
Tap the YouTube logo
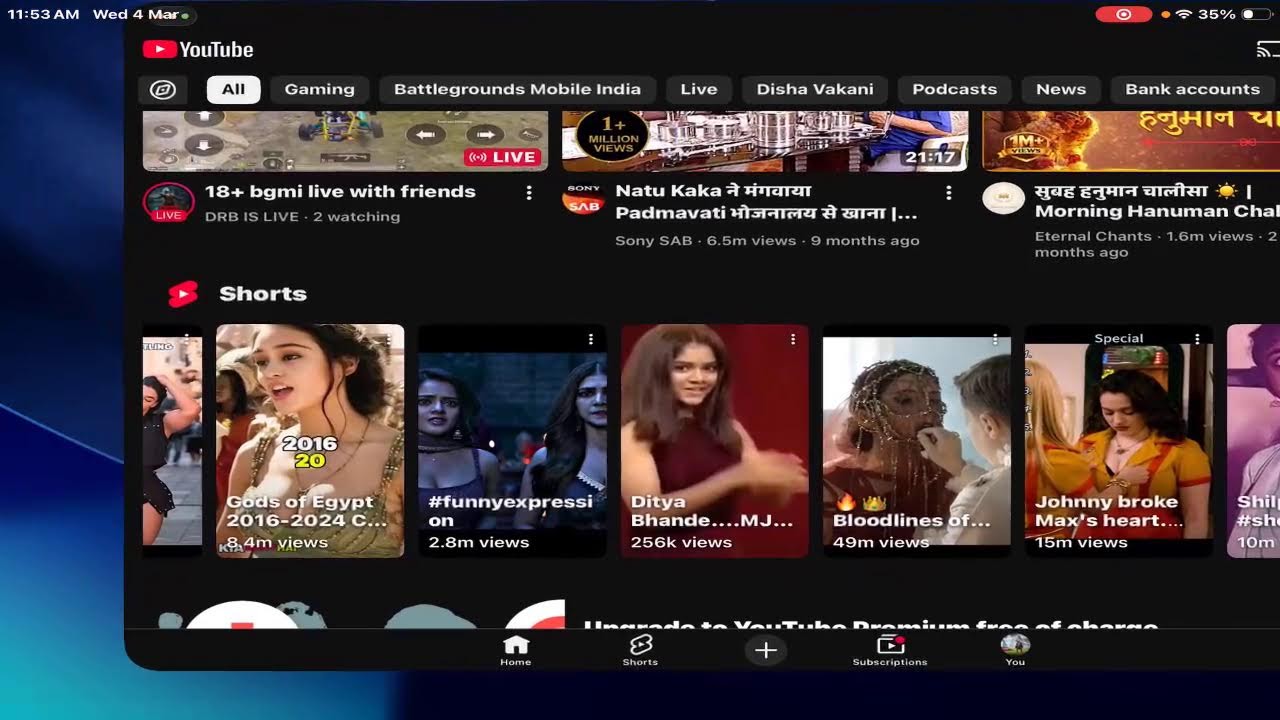click(x=198, y=49)
